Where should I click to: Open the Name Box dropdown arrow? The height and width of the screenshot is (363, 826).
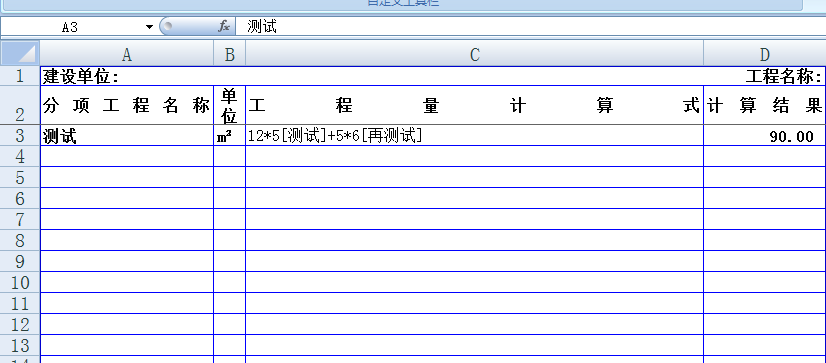point(150,27)
